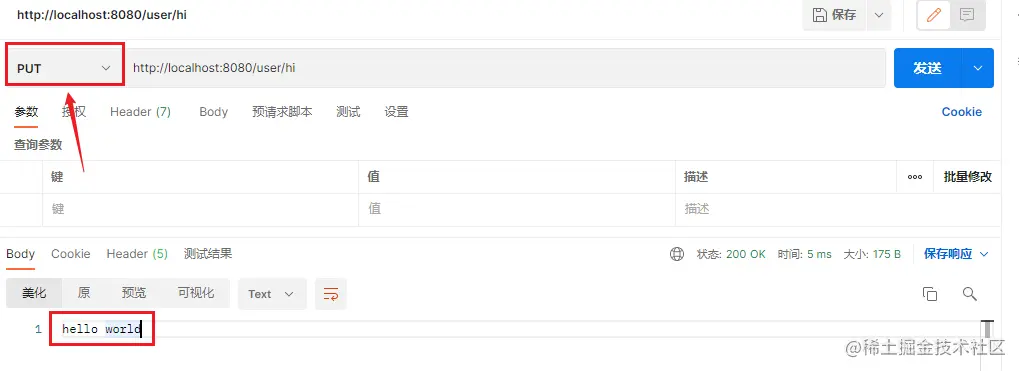Open the comment icon at top right
Image resolution: width=1019 pixels, height=371 pixels.
[x=968, y=16]
